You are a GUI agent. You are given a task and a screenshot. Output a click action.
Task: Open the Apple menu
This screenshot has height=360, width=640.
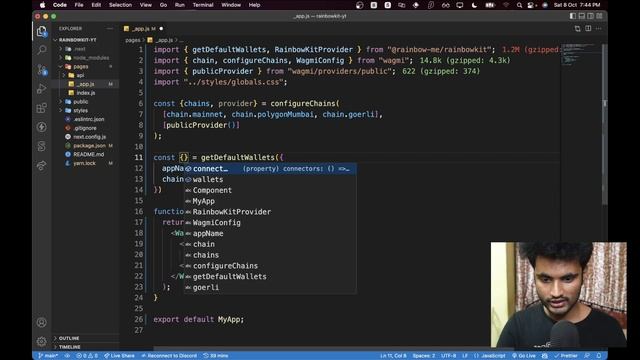click(42, 5)
